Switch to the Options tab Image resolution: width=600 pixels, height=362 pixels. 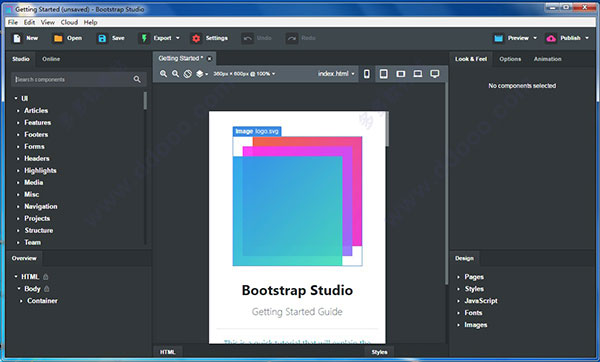tap(510, 59)
